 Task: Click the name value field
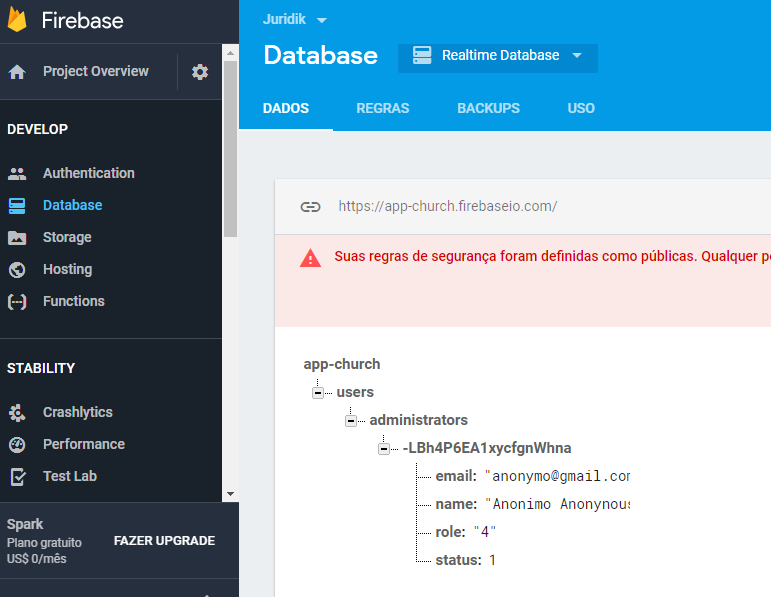coord(557,505)
